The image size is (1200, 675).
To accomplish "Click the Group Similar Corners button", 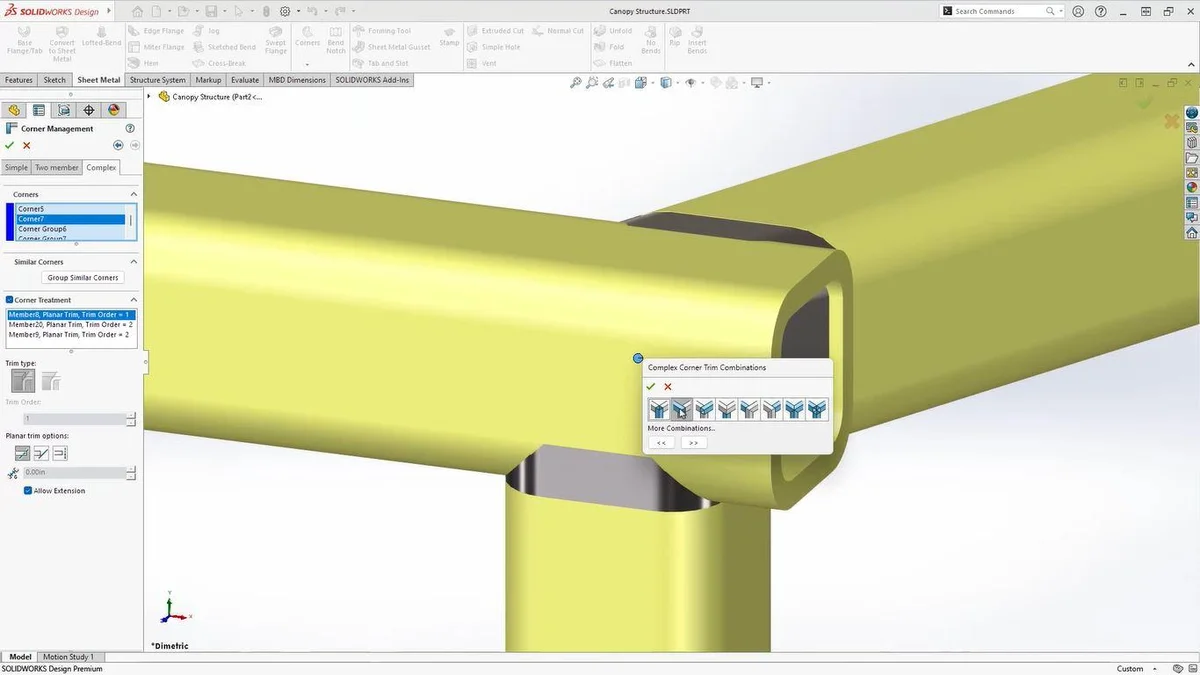I will [x=83, y=278].
